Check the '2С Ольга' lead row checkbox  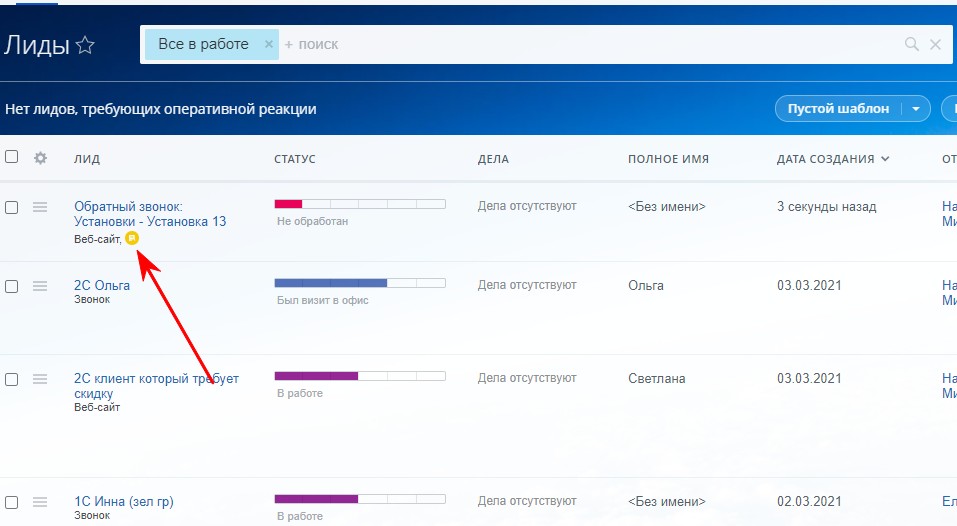tap(12, 286)
